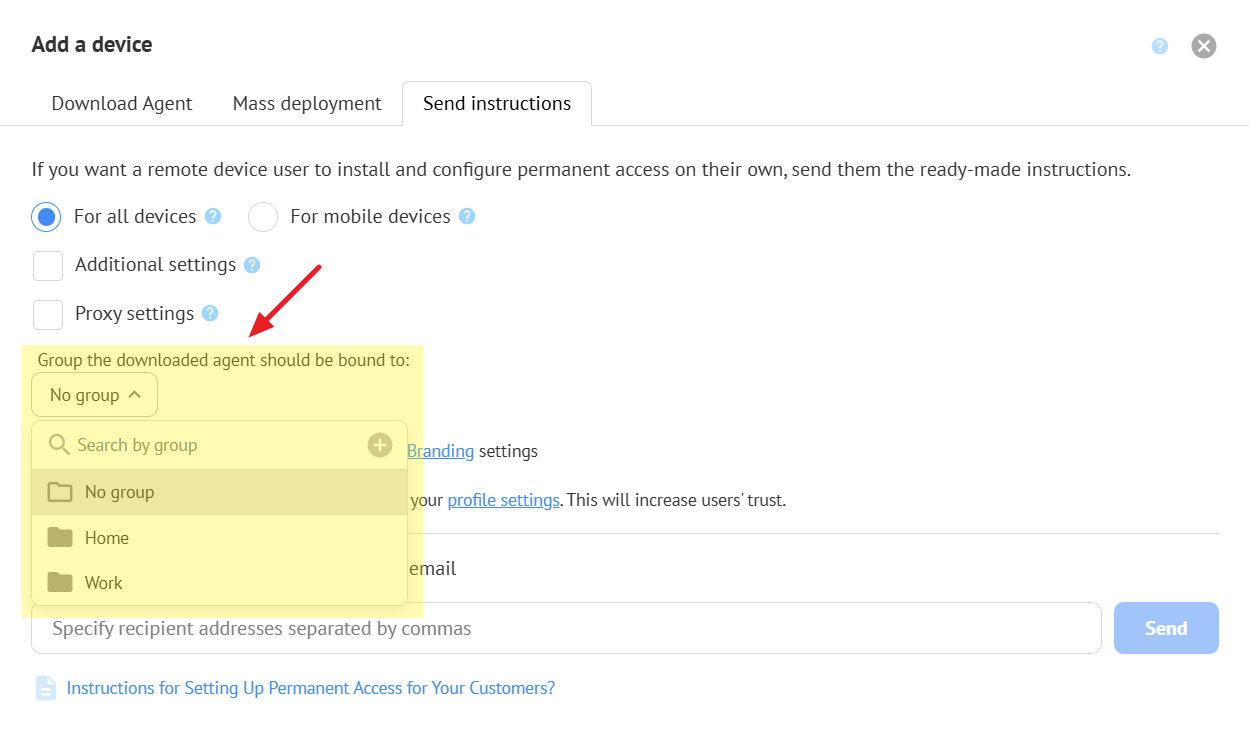1249x734 pixels.
Task: Switch to the Download Agent tab
Action: tap(122, 104)
